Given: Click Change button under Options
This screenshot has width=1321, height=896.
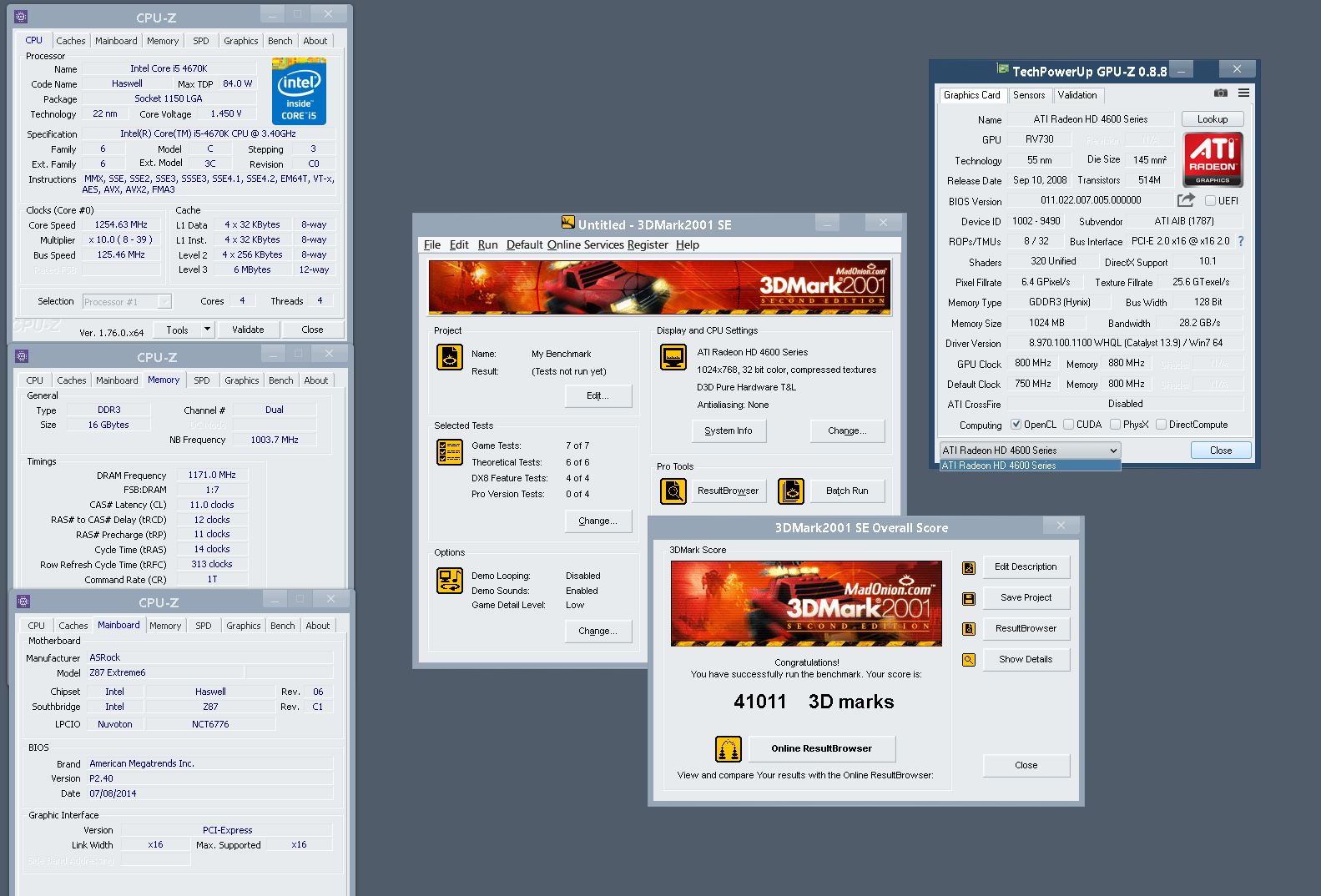Looking at the screenshot, I should [x=597, y=632].
